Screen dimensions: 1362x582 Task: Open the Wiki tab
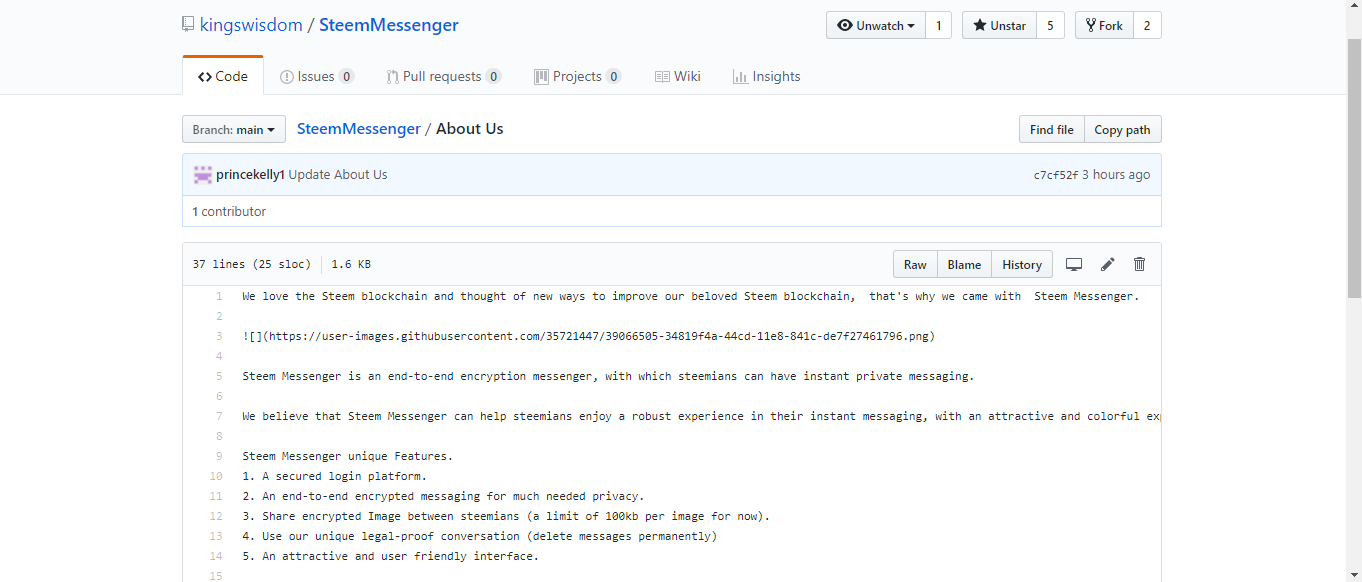[x=678, y=76]
